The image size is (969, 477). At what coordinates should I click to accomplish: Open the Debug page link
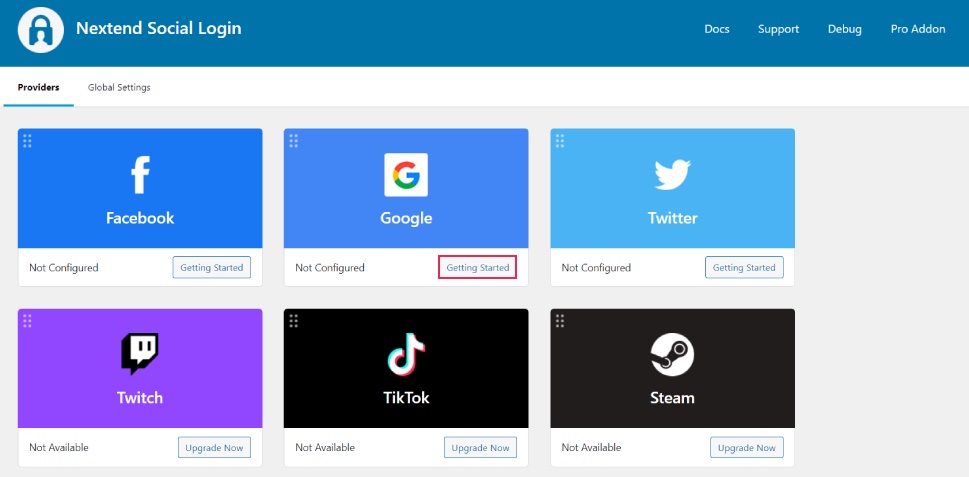845,29
